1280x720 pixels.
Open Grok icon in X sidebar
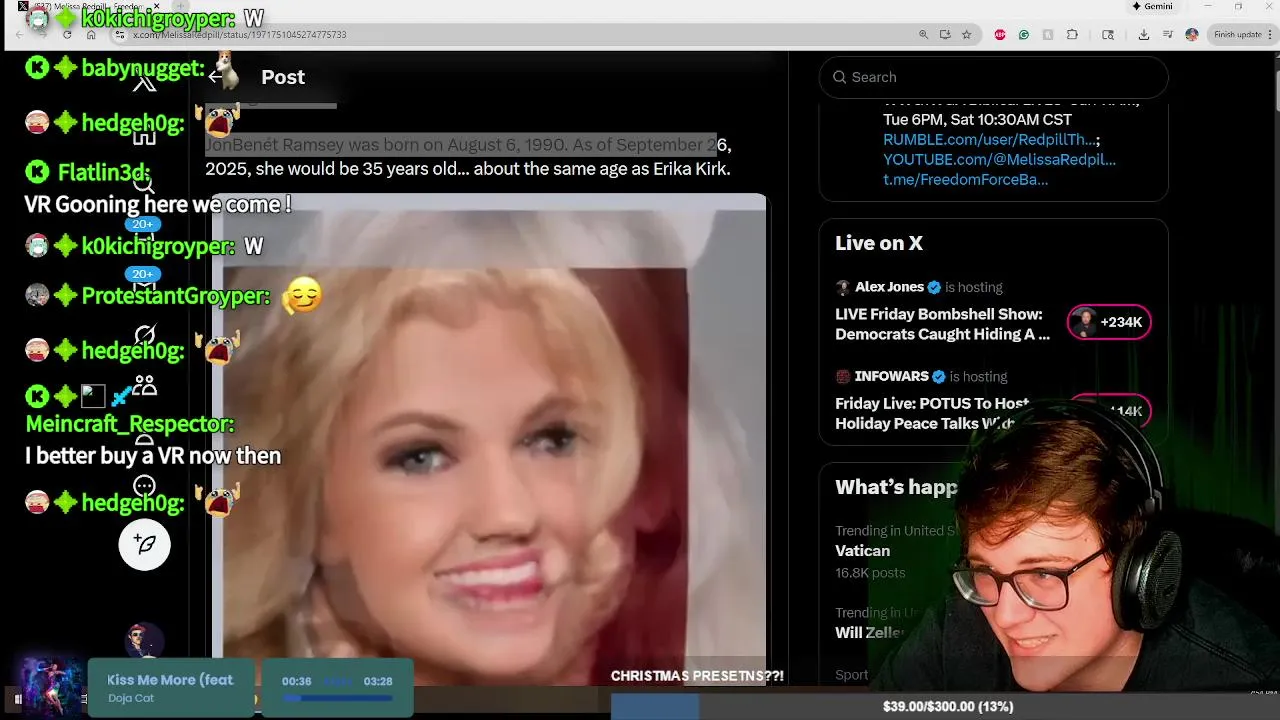(144, 335)
